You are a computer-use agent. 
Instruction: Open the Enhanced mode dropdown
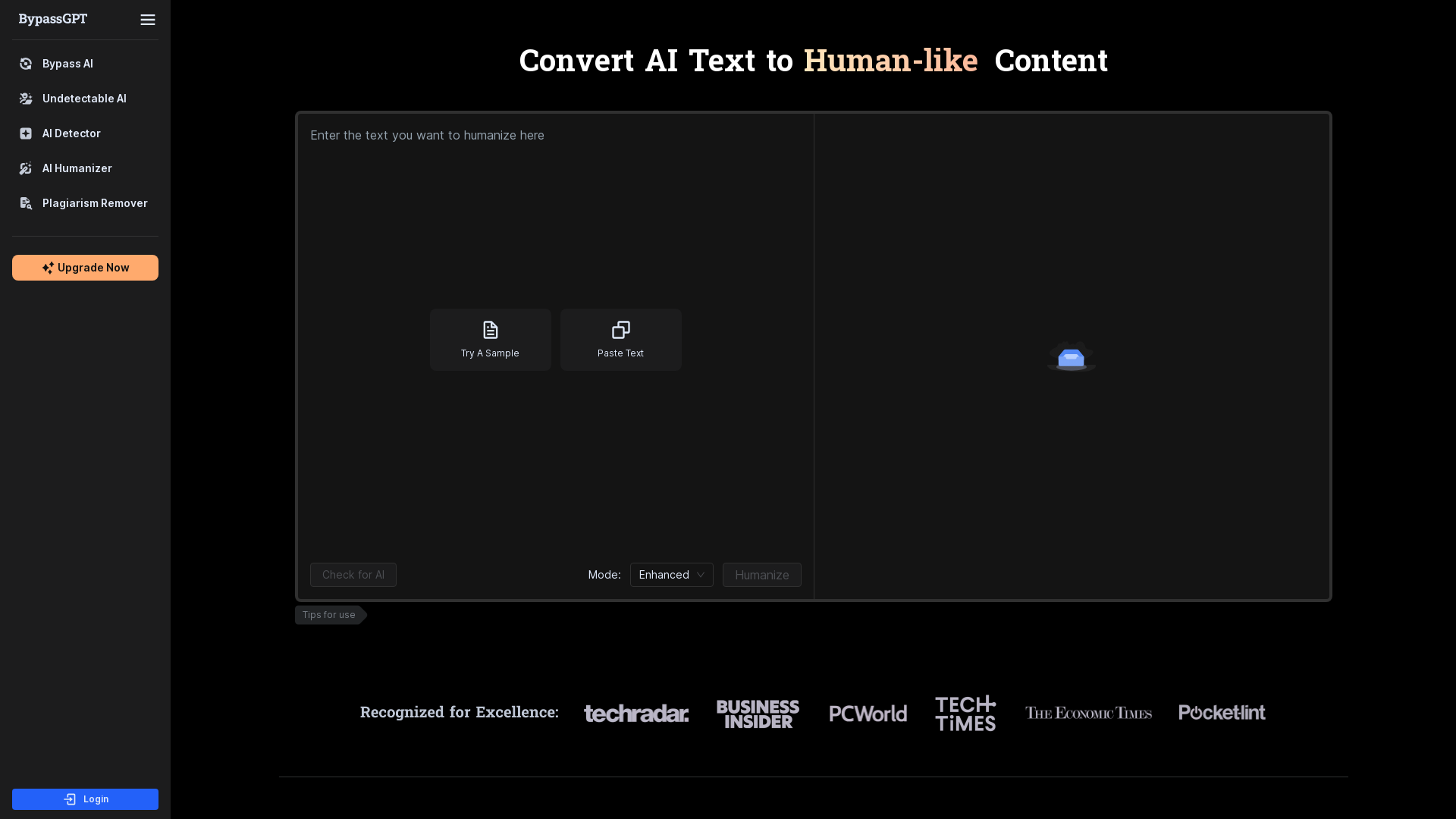pyautogui.click(x=672, y=575)
